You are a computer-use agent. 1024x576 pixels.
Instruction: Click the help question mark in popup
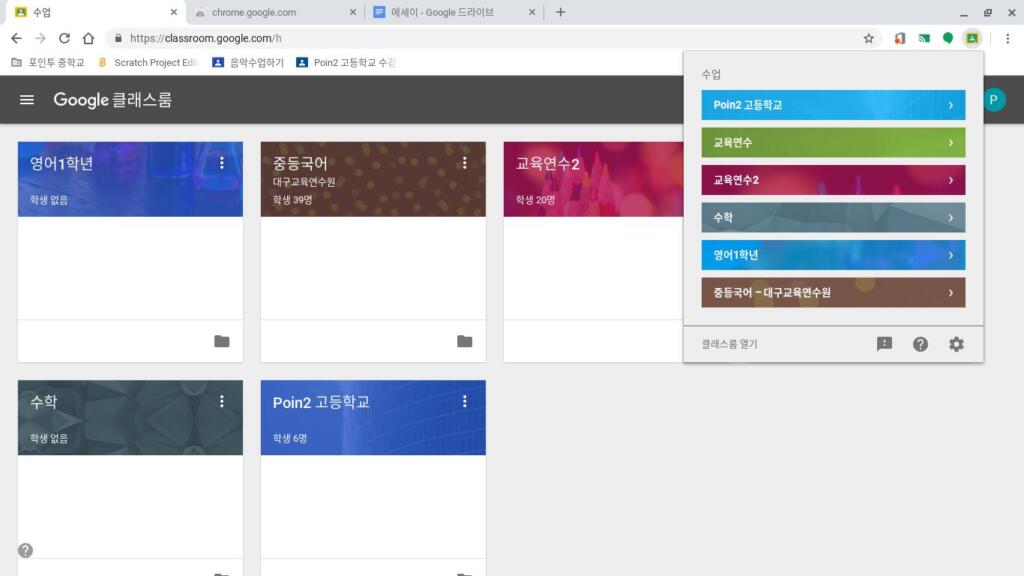tap(920, 344)
